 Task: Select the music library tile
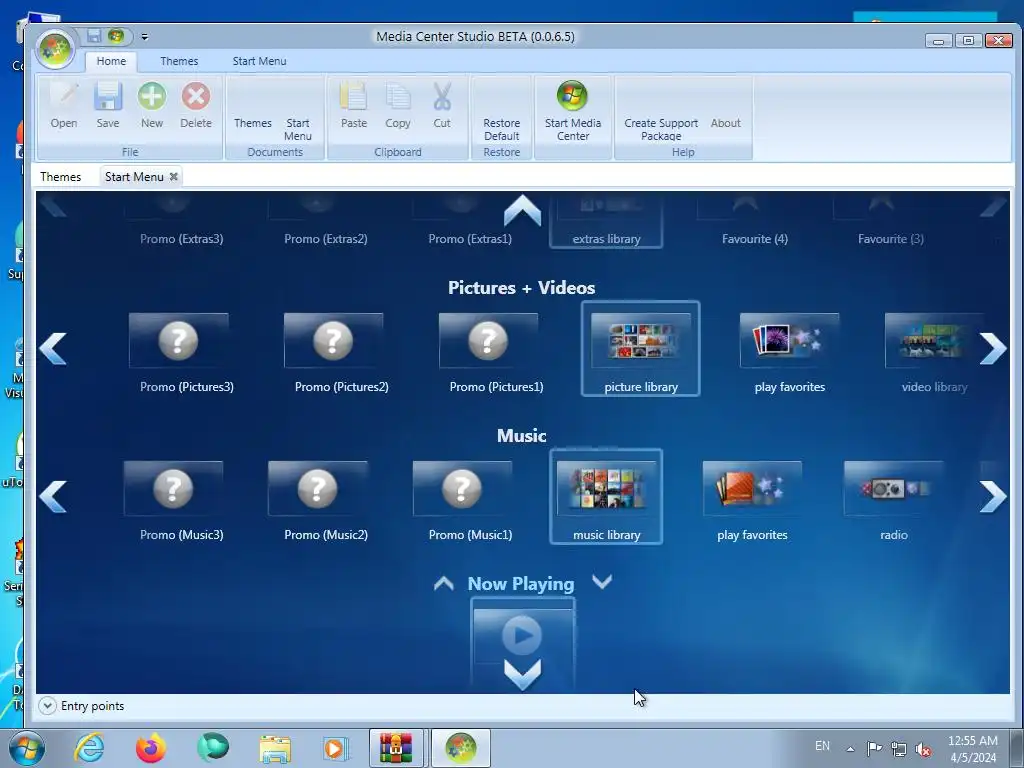coord(607,497)
